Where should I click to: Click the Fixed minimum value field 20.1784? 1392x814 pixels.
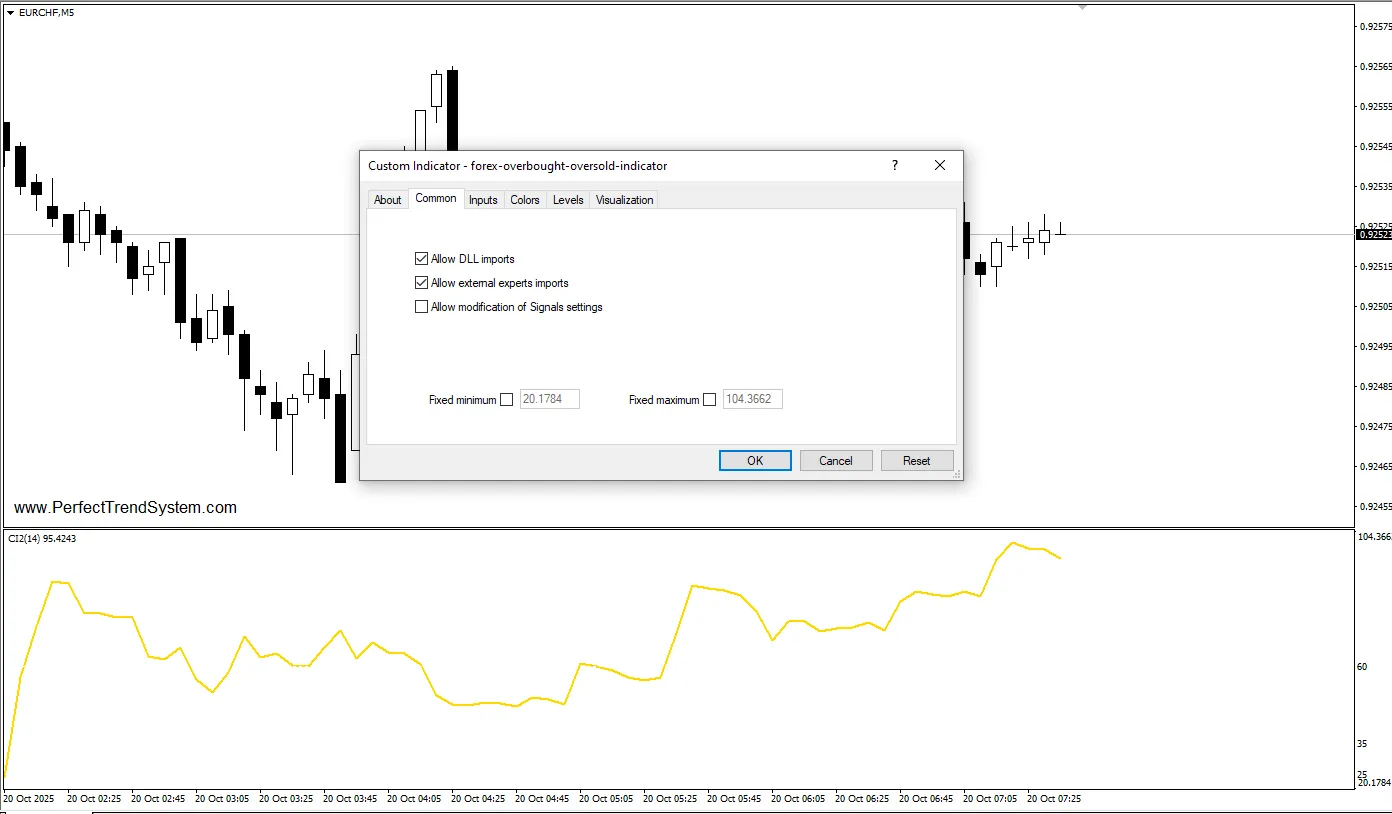point(550,399)
